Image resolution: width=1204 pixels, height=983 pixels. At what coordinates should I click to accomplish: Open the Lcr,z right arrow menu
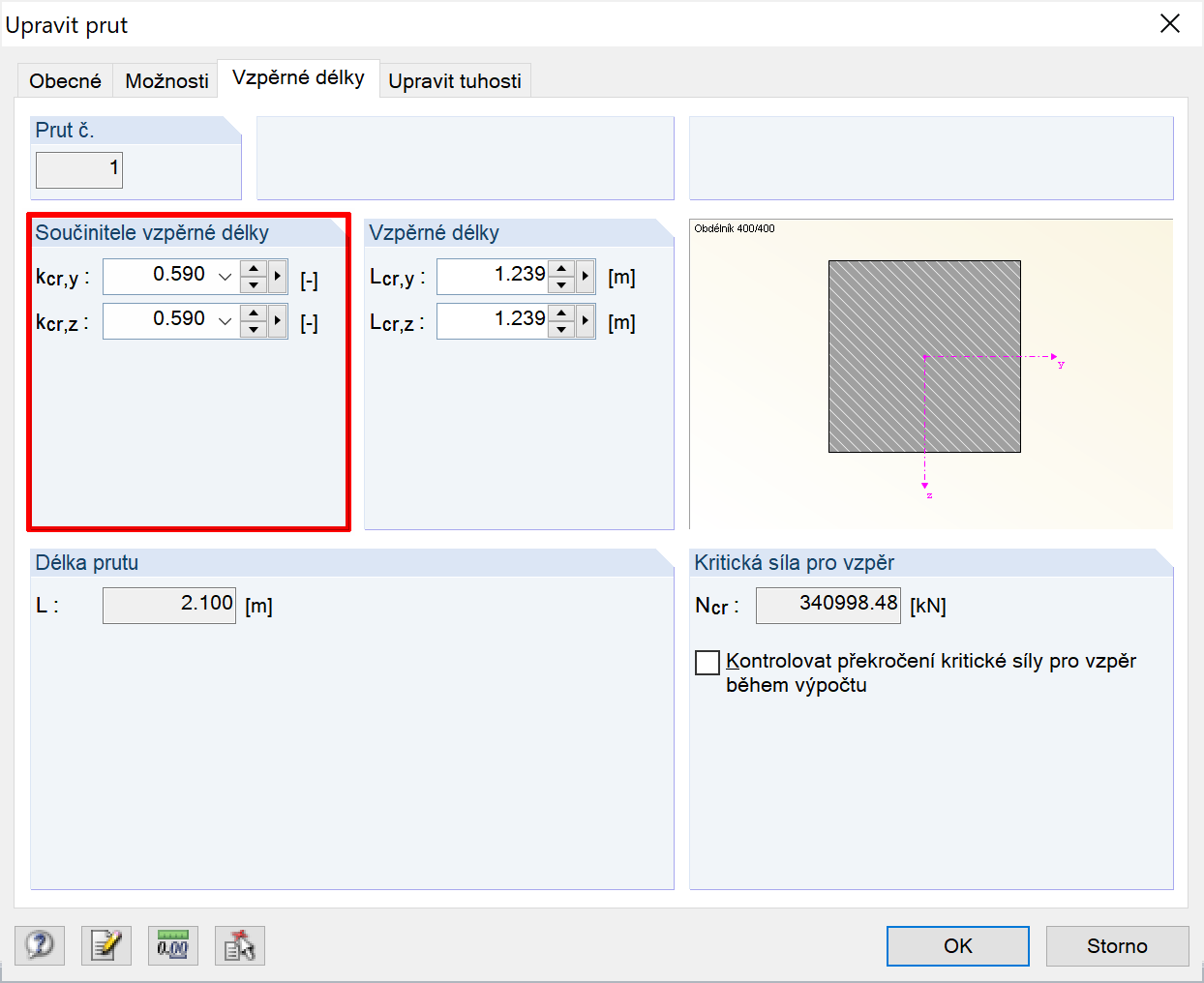pyautogui.click(x=586, y=321)
